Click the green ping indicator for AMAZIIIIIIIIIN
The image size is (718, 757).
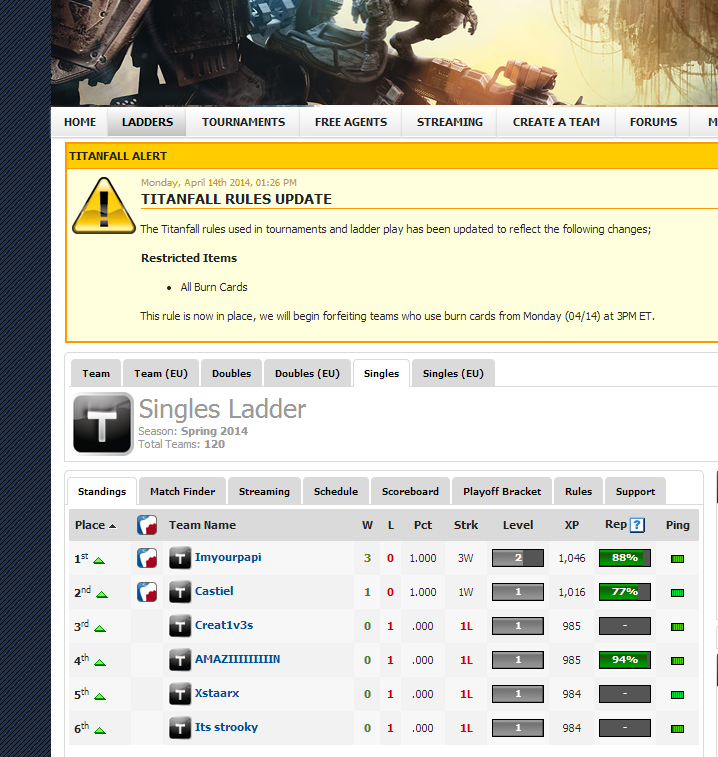tap(677, 660)
